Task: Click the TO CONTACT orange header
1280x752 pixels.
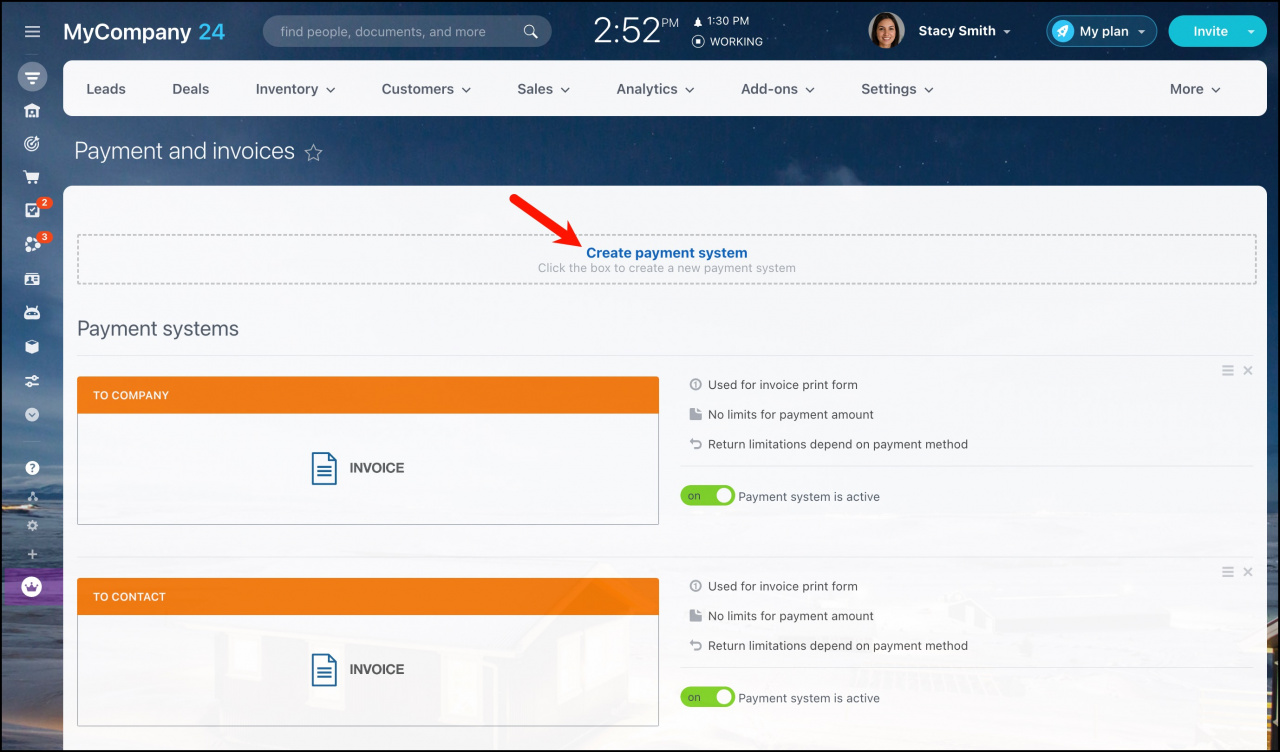Action: [368, 597]
